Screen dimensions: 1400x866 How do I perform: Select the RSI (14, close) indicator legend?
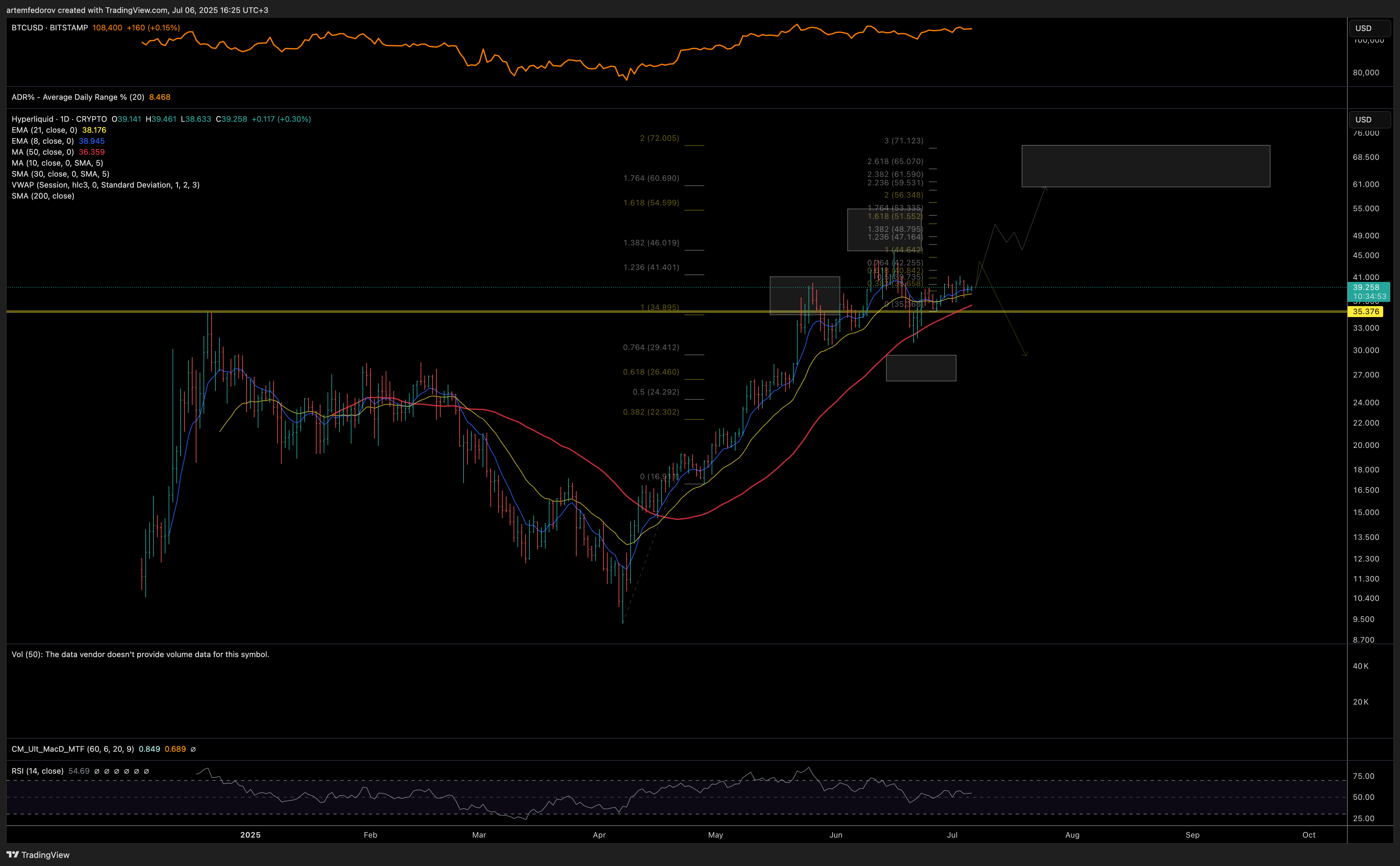click(37, 771)
